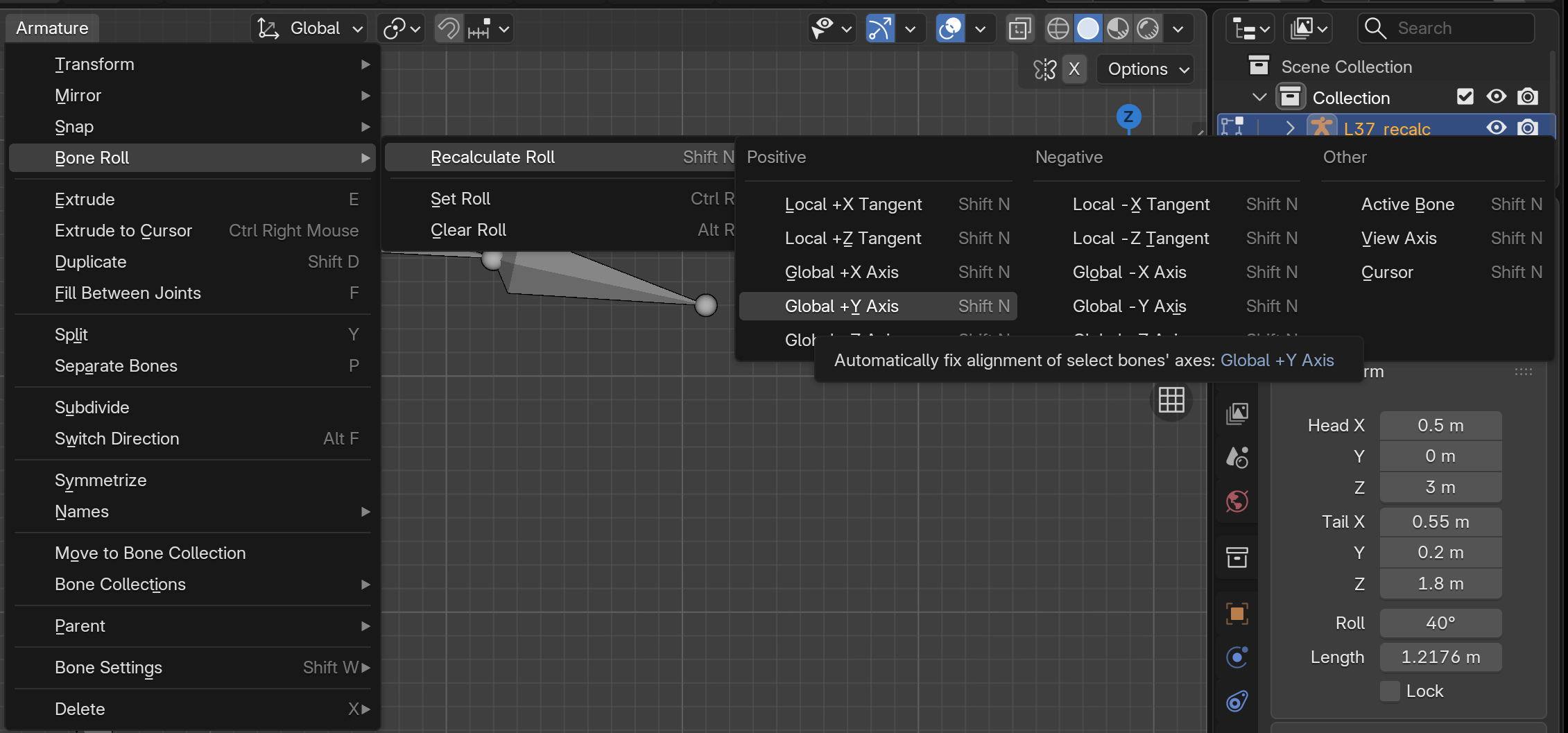1568x733 pixels.
Task: Toggle X axis mirror button
Action: click(1074, 69)
